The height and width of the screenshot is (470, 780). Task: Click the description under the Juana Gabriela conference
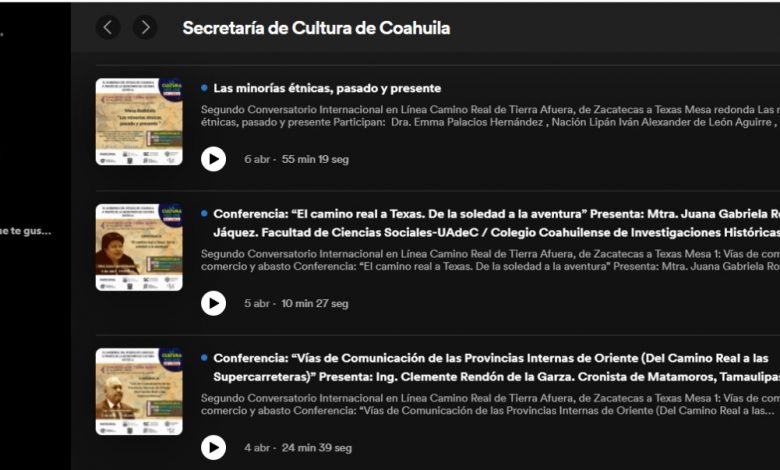click(x=490, y=260)
